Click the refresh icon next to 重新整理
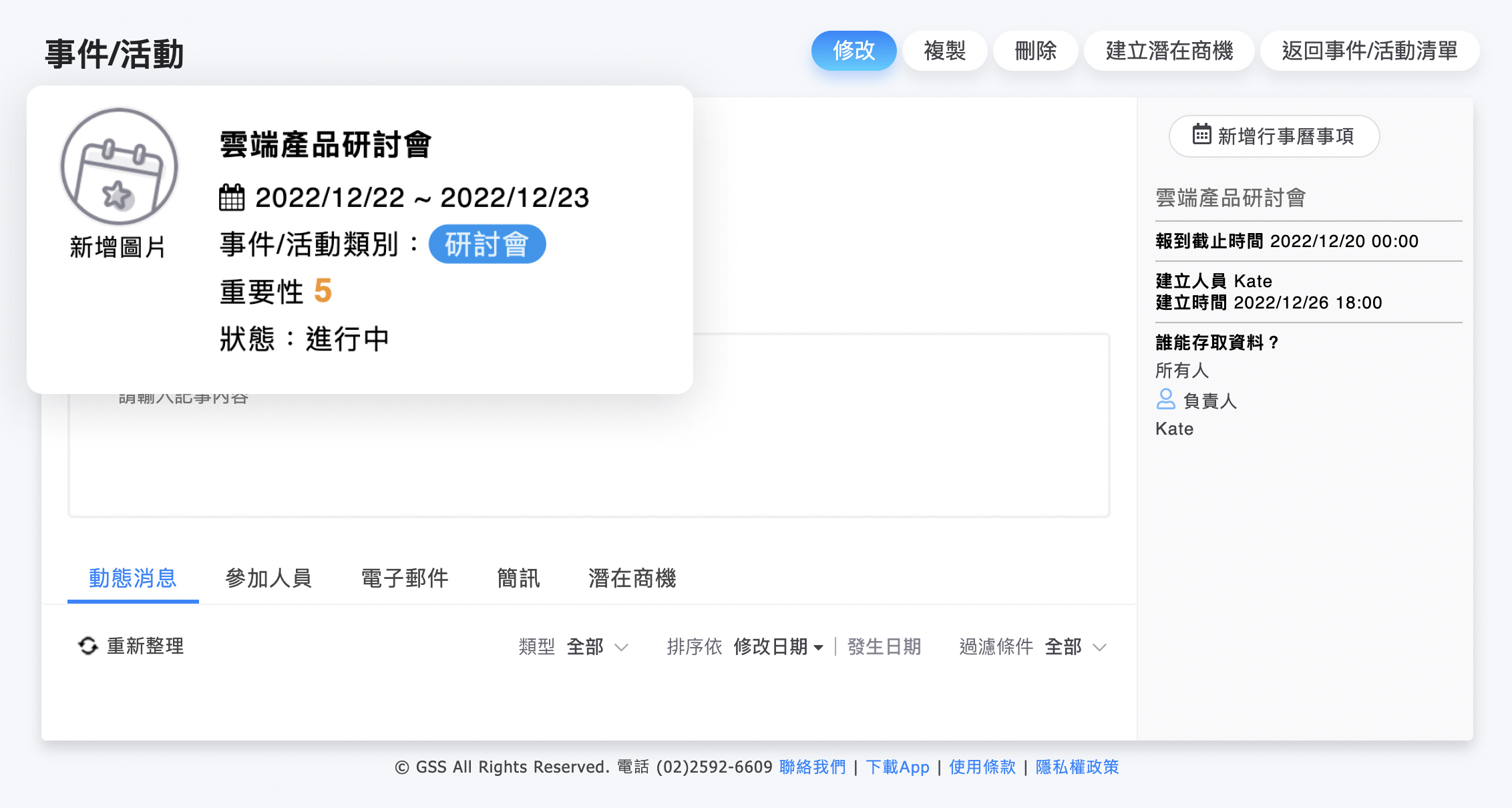The height and width of the screenshot is (808, 1512). 87,646
